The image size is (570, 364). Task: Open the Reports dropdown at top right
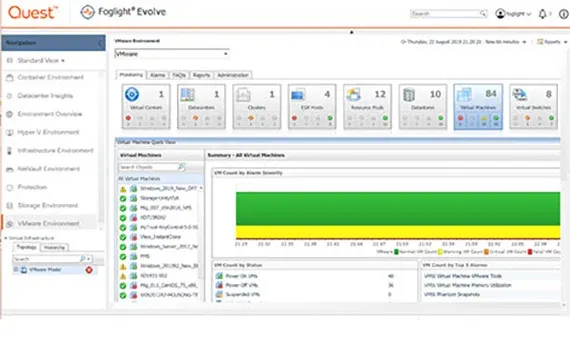(552, 42)
